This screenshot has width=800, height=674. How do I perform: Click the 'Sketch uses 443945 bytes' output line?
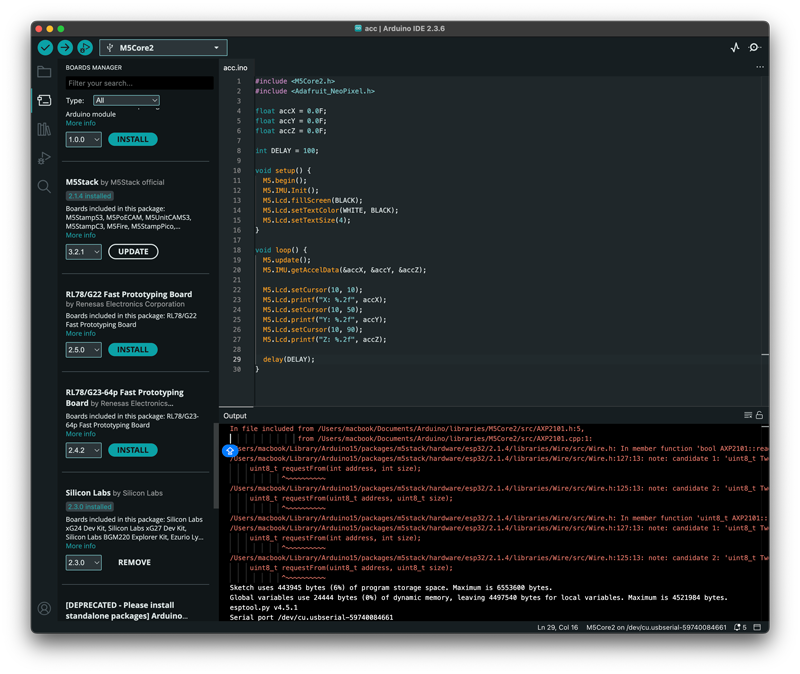pos(391,588)
